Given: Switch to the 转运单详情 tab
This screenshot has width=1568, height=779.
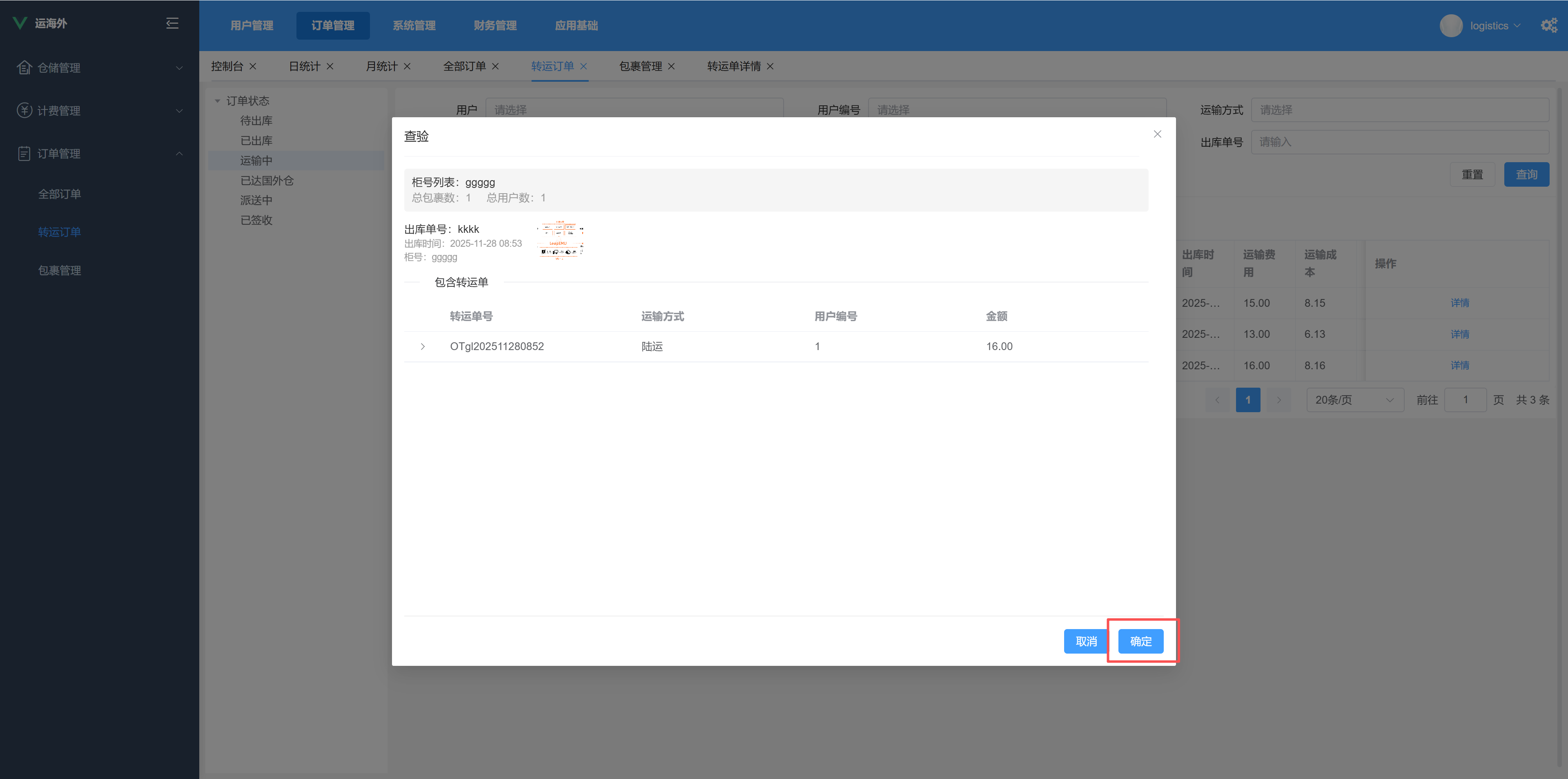Looking at the screenshot, I should click(x=733, y=67).
